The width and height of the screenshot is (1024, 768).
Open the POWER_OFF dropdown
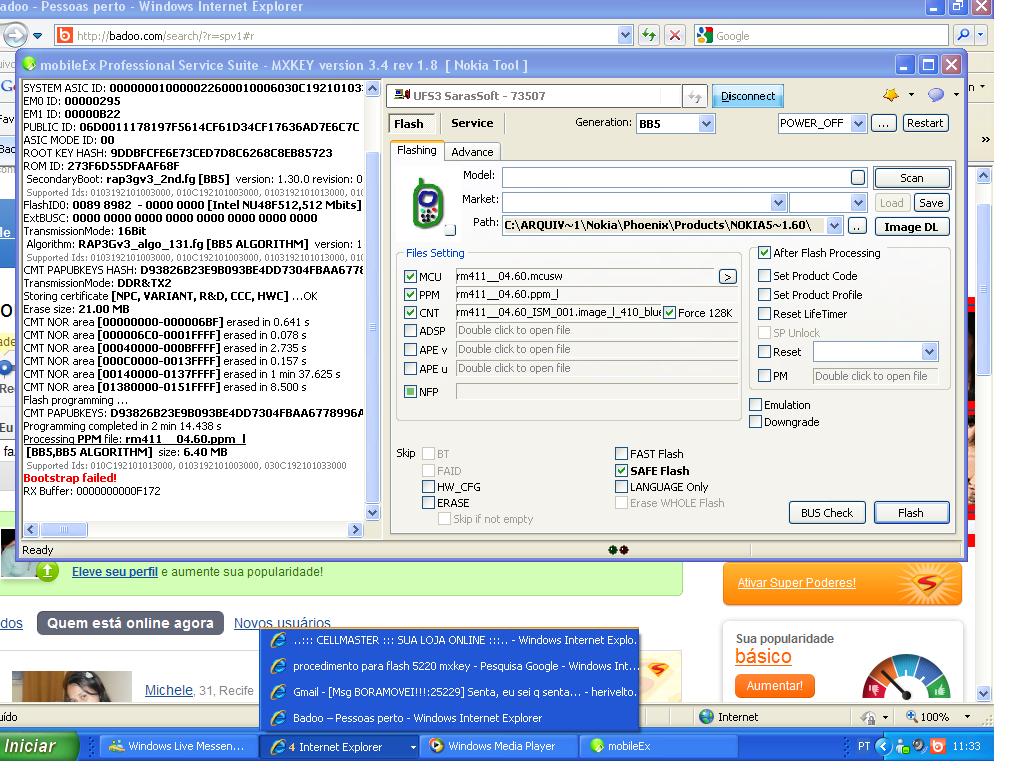(x=859, y=123)
